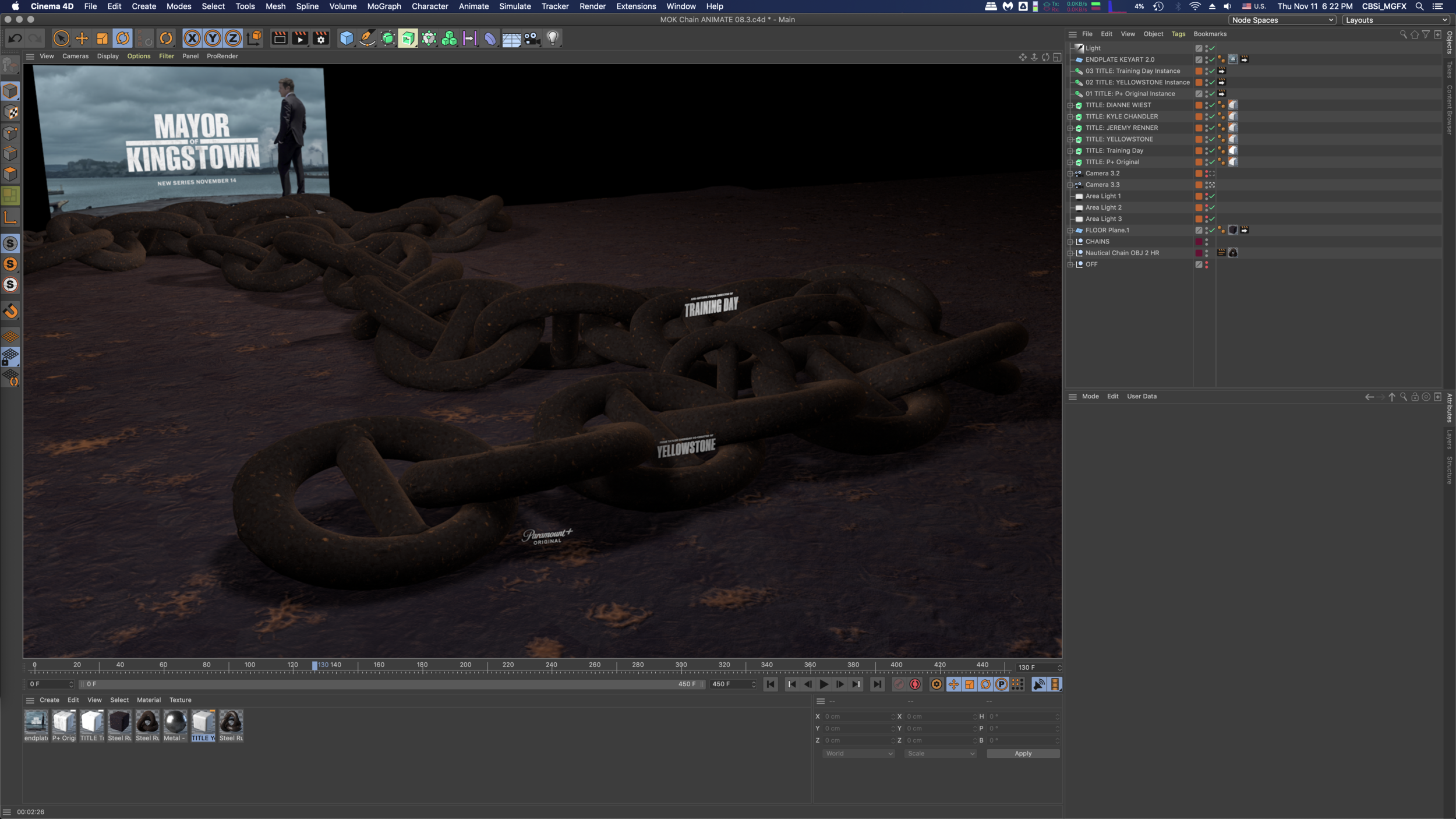Screen dimensions: 1456x819
Task: Click Attribute Manager back arrow
Action: click(x=1369, y=397)
